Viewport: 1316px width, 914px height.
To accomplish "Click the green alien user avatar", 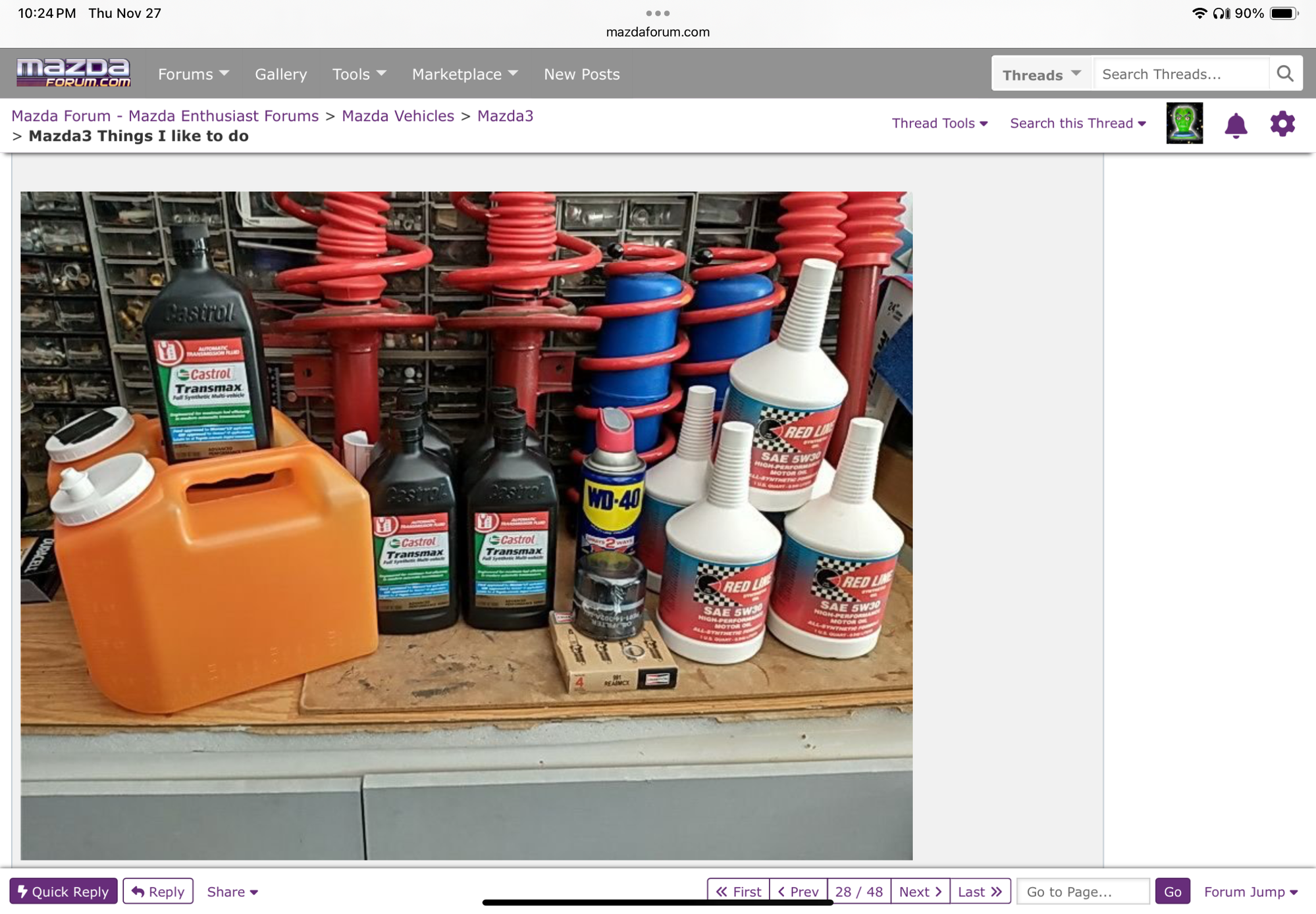I will [x=1184, y=123].
